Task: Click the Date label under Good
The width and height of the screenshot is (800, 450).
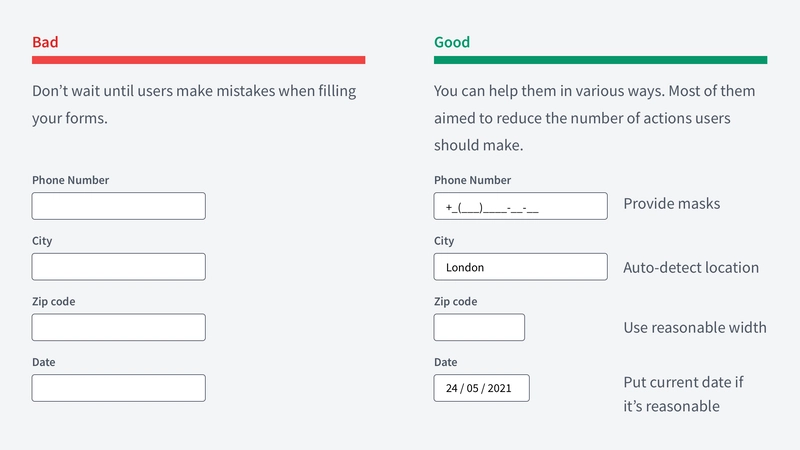Action: tap(445, 362)
